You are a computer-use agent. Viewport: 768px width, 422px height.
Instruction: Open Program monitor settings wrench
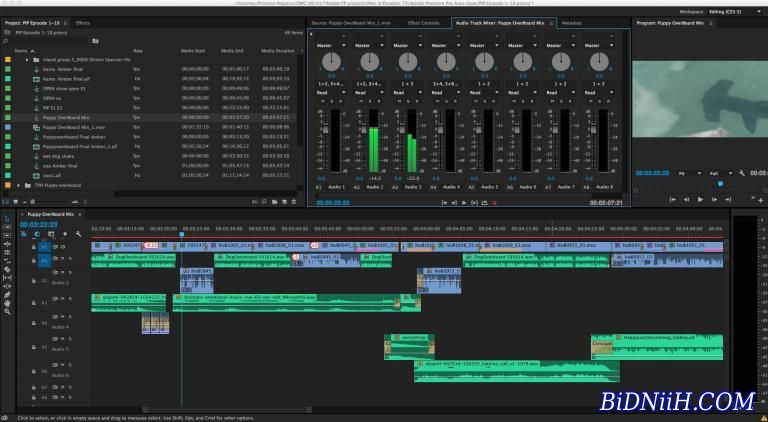tap(742, 173)
